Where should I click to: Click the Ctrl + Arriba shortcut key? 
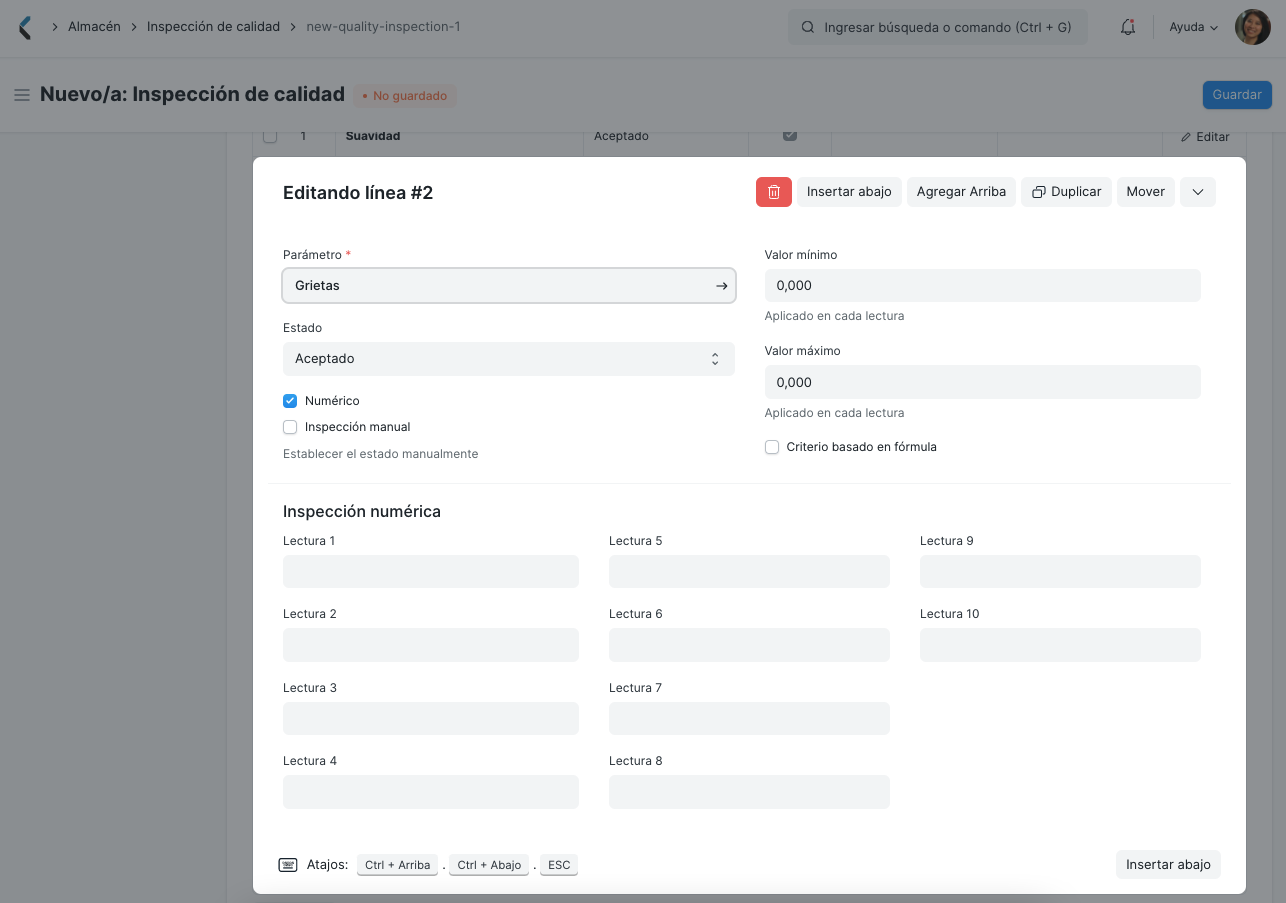tap(397, 865)
